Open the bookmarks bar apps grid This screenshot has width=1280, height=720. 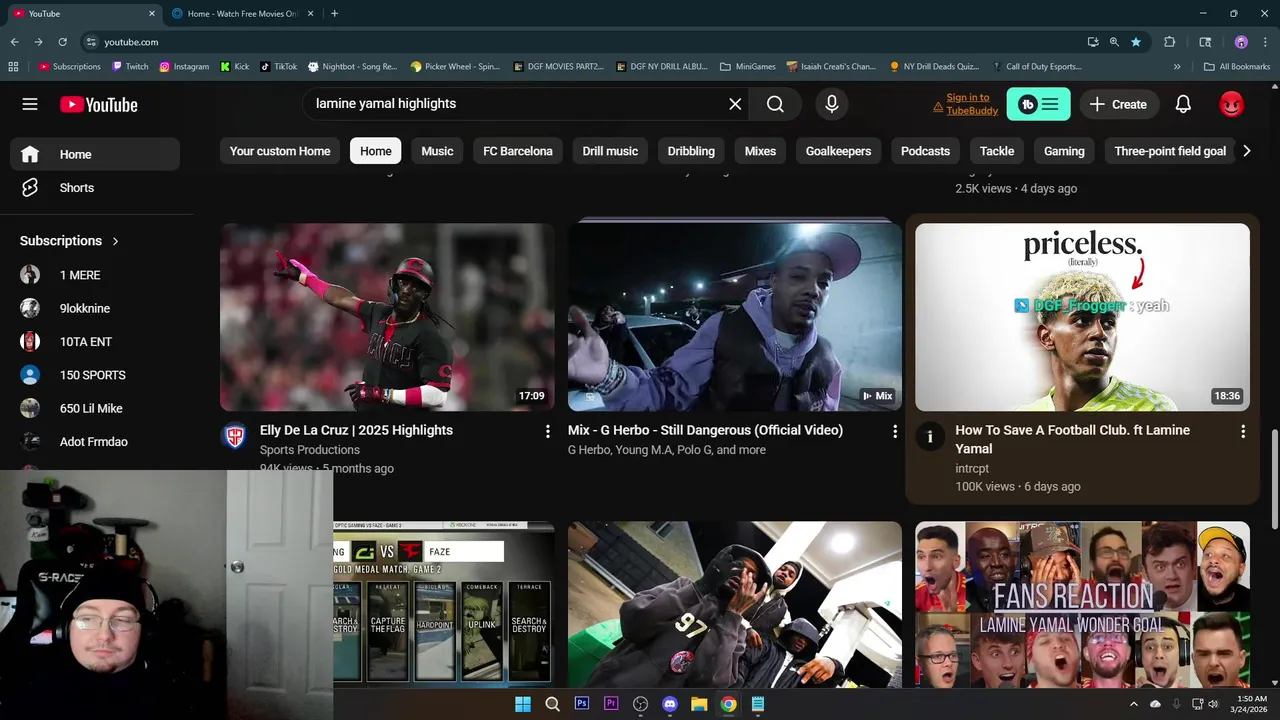point(13,67)
